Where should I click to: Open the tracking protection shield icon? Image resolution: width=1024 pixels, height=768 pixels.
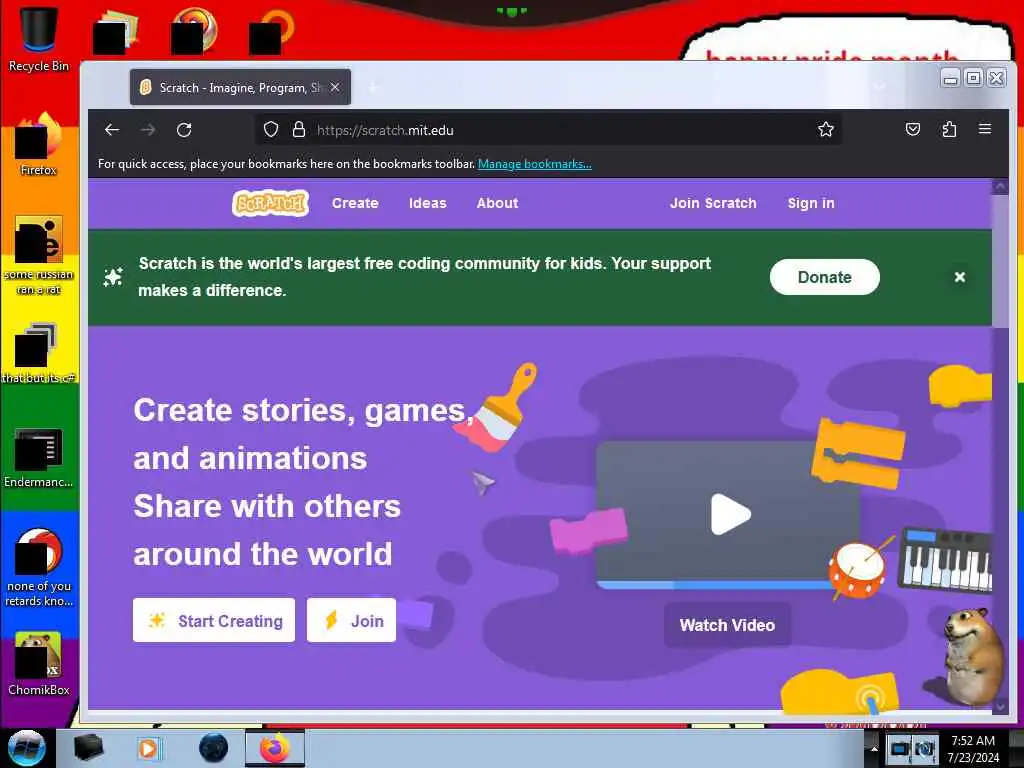pos(271,129)
